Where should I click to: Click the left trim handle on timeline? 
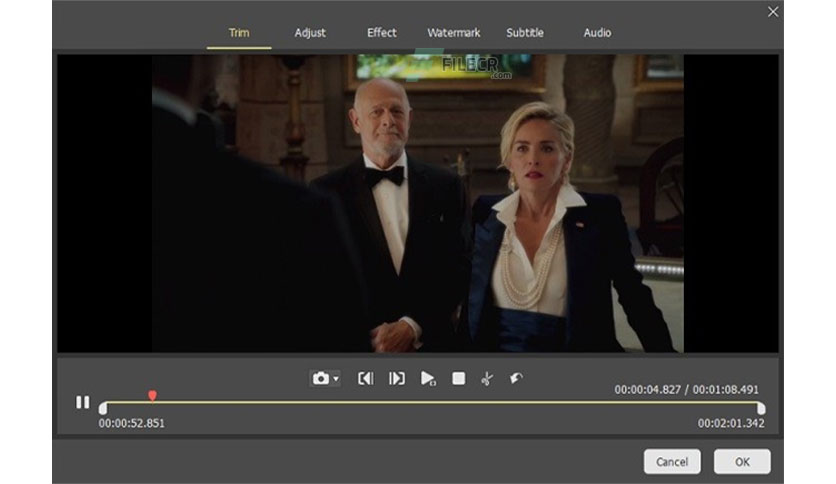click(x=103, y=408)
